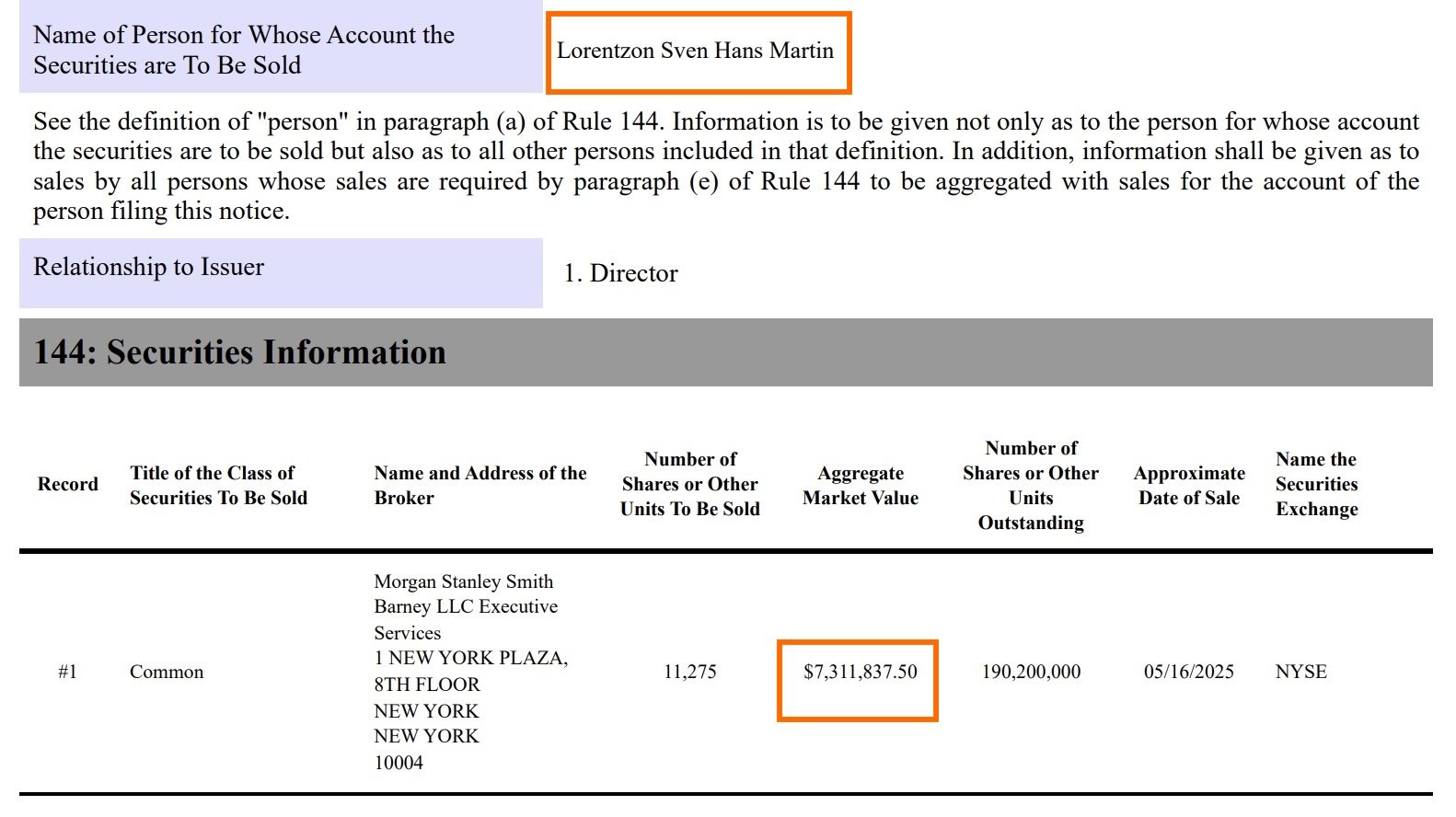Click "Number of Shares or Other Units Outstanding" header
The image size is (1456, 817).
(1030, 486)
